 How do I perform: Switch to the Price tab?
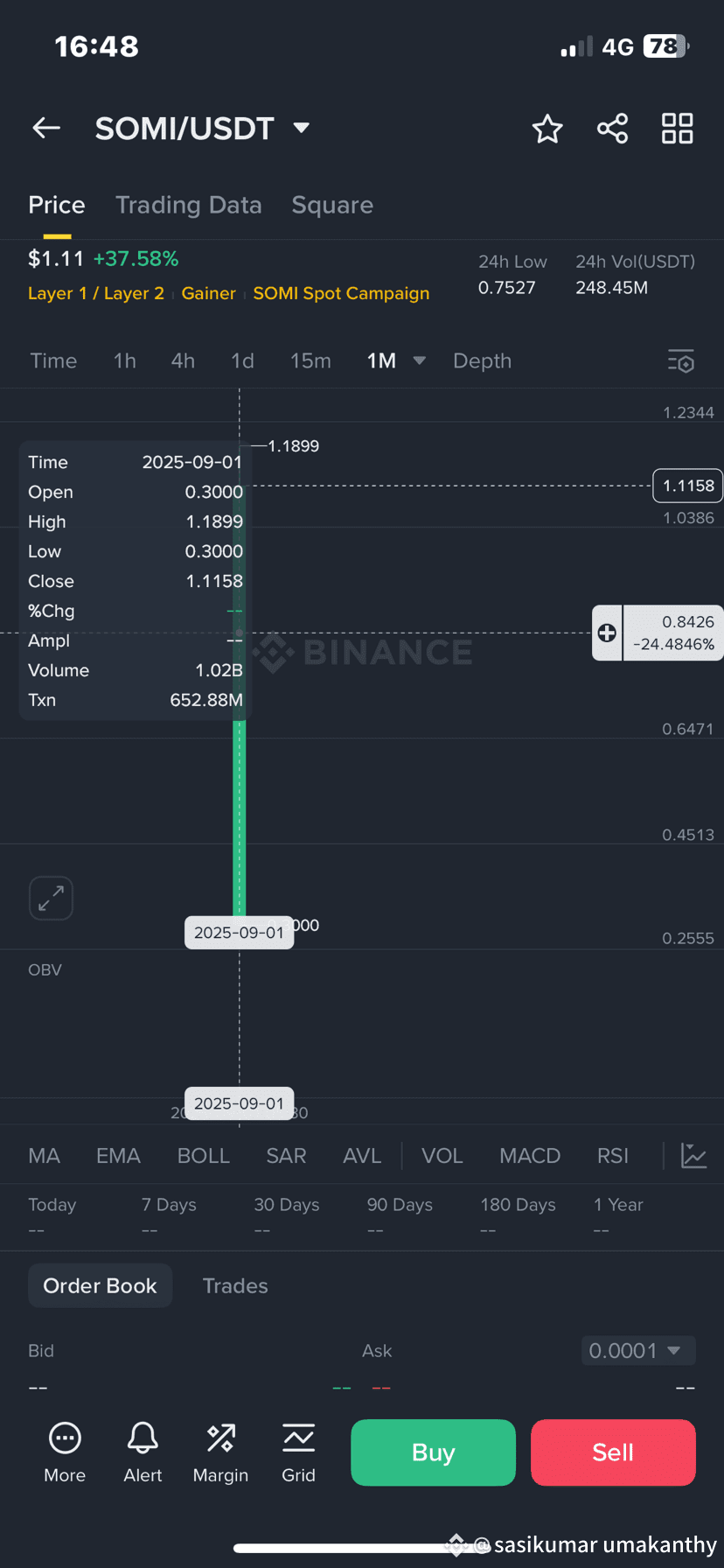(x=57, y=205)
